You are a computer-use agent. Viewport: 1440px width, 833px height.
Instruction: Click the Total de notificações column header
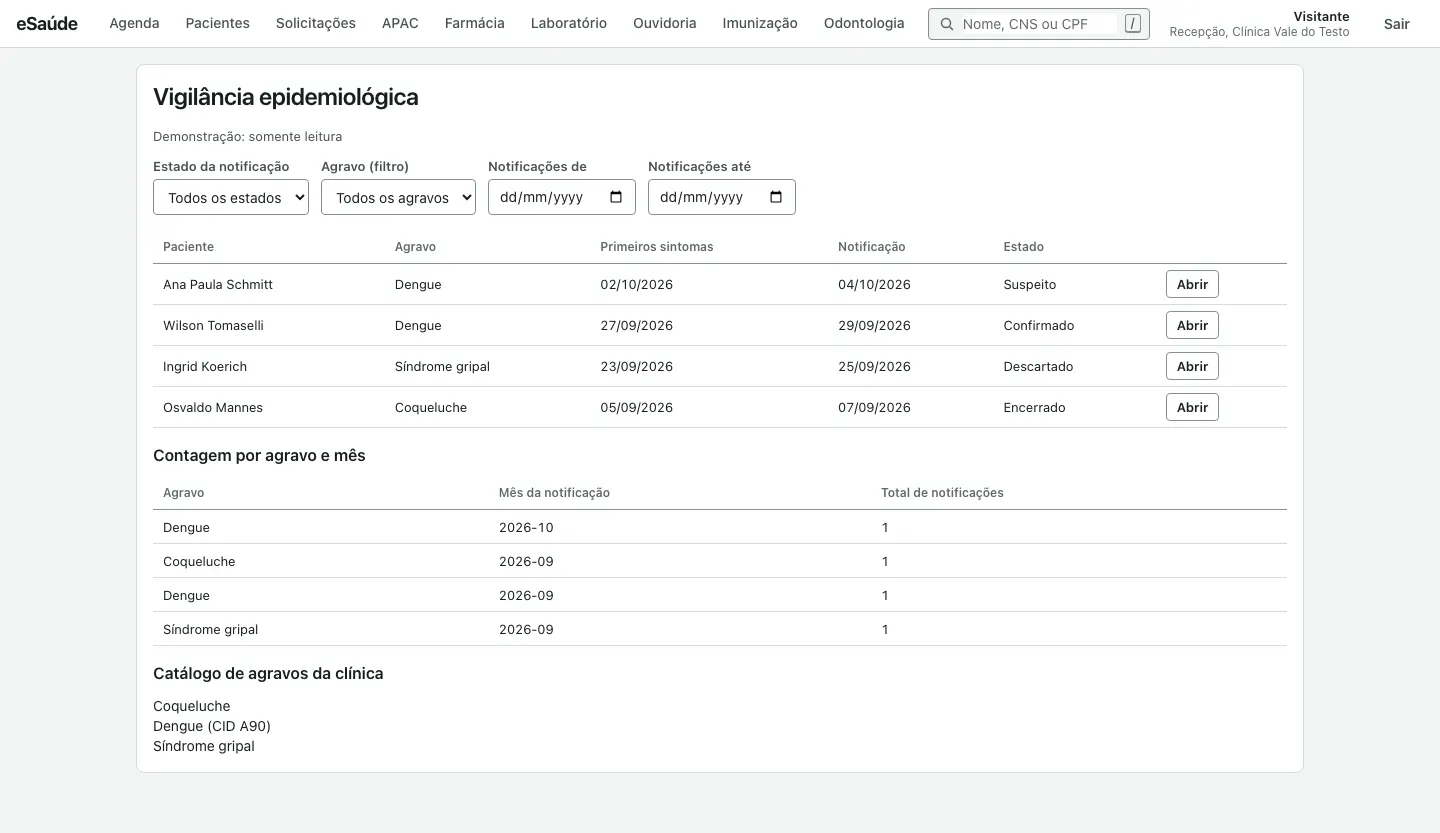942,492
